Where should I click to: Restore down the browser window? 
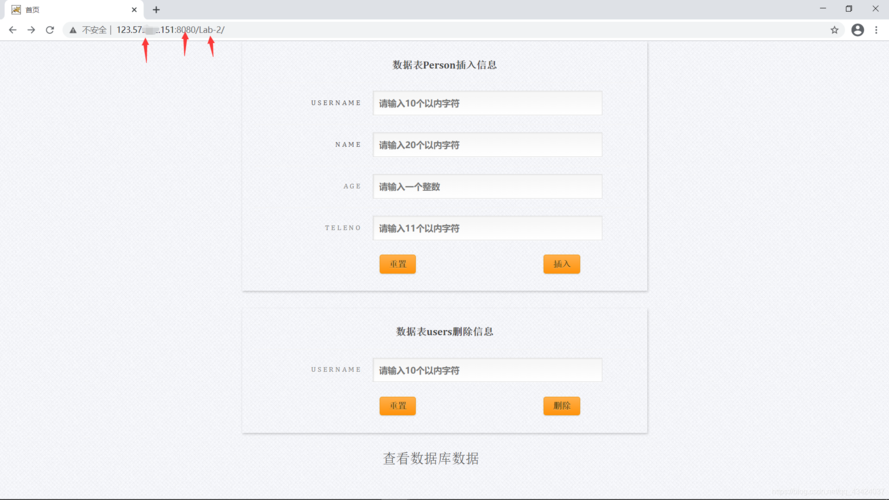click(x=849, y=9)
